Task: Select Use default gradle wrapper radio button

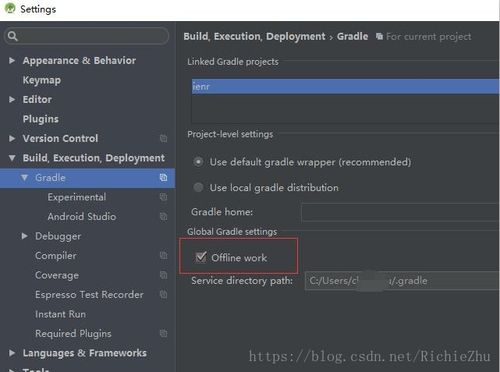Action: [x=198, y=162]
